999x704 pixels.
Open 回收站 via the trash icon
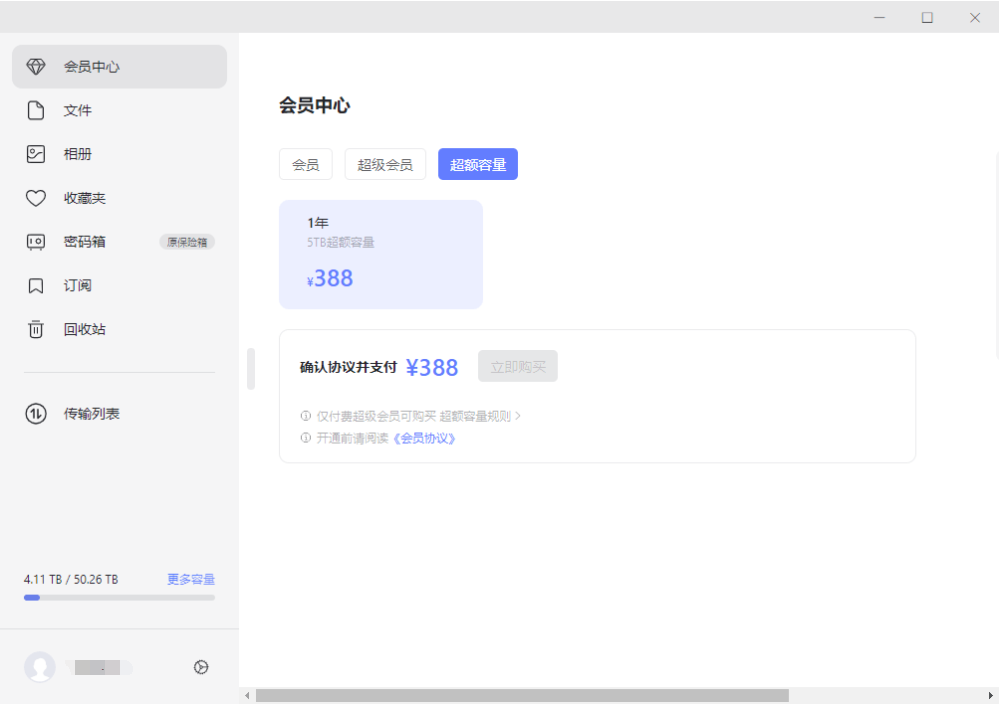(37, 329)
